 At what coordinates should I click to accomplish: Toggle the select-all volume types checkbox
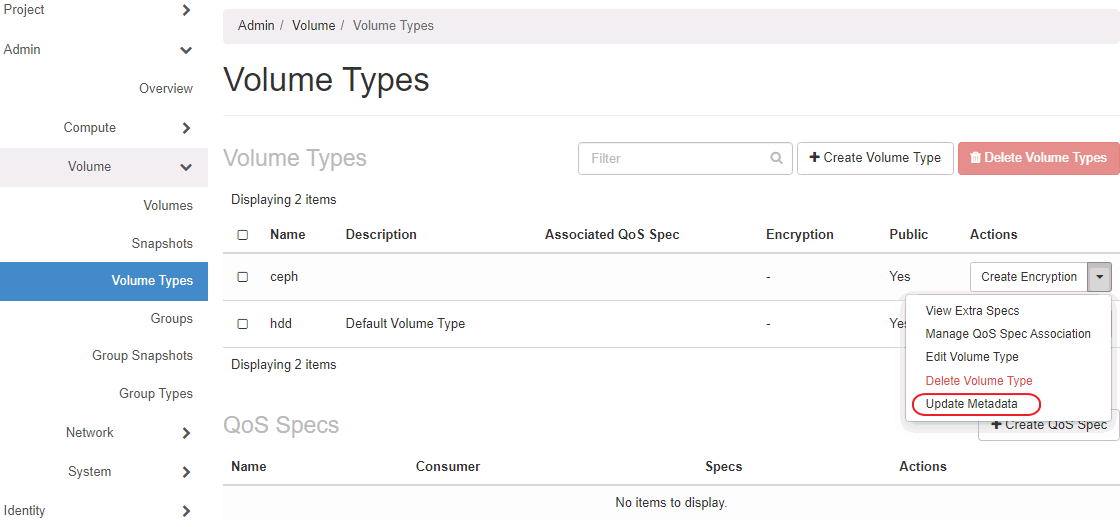click(243, 235)
